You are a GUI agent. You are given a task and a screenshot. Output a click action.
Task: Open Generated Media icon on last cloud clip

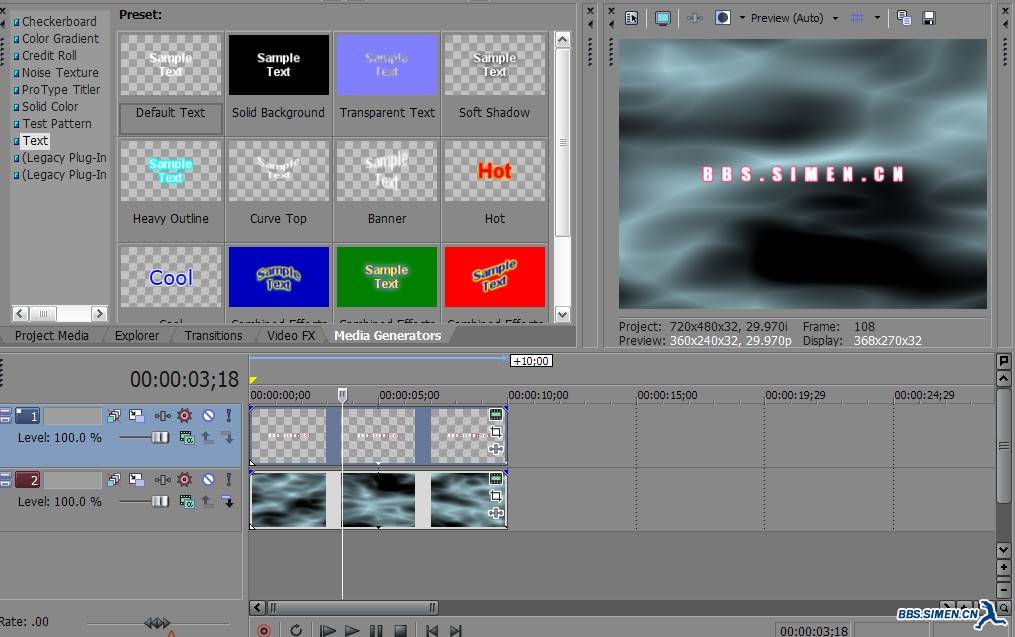pos(496,478)
